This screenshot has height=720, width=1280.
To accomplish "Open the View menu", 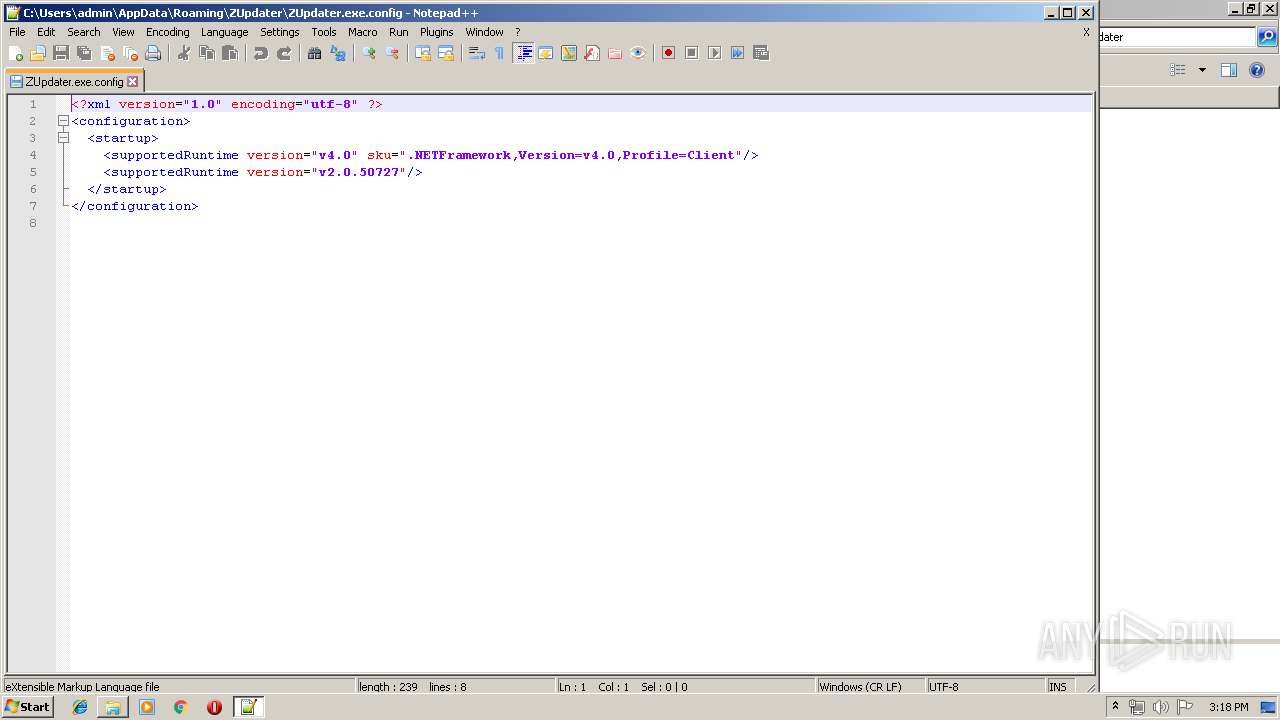I will (x=123, y=32).
